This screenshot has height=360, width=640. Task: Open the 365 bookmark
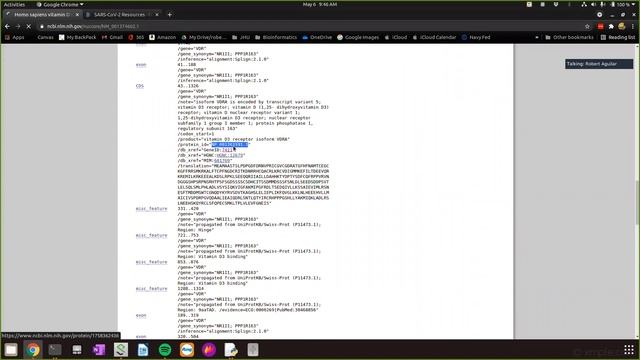[136, 37]
